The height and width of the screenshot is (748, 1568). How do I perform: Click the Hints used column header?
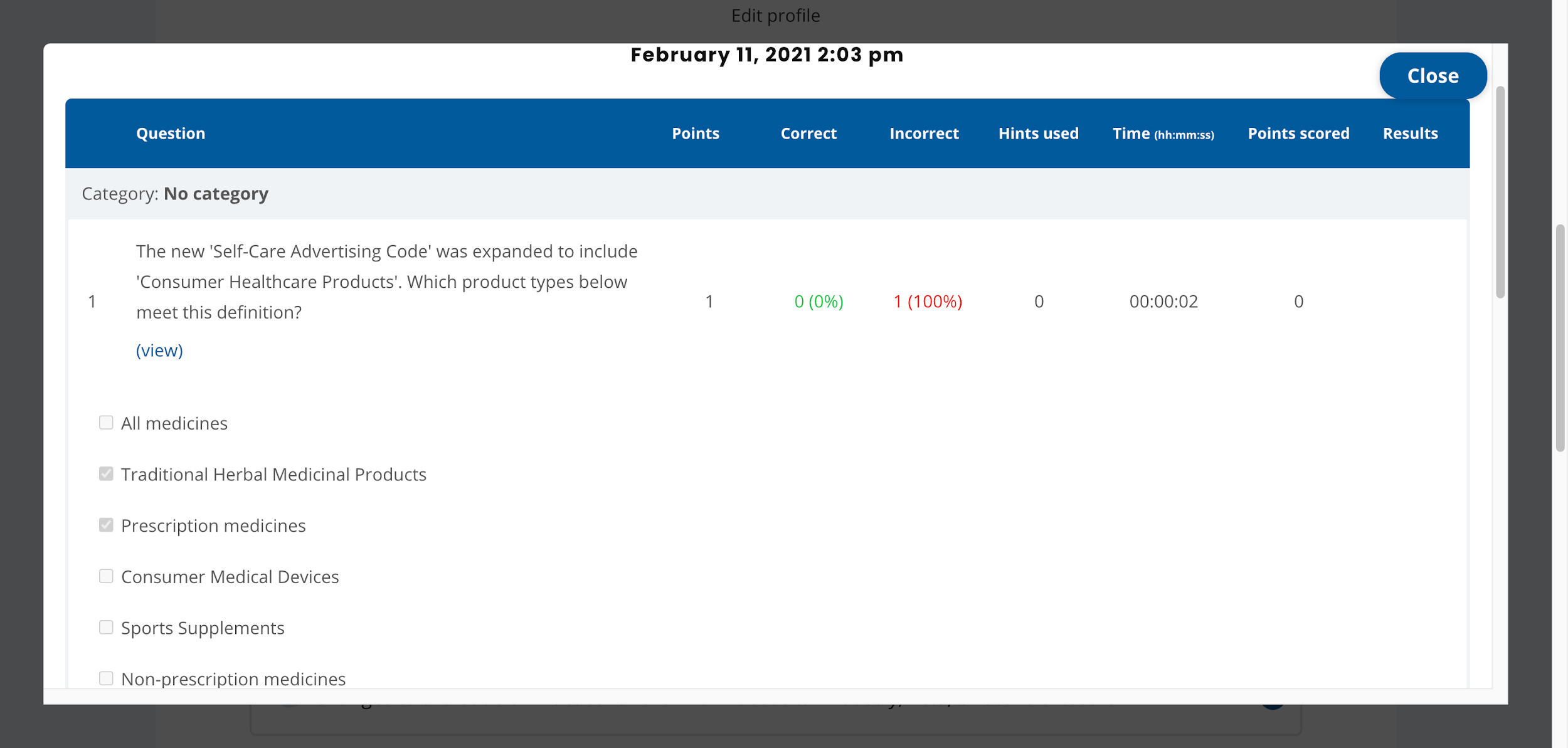pyautogui.click(x=1038, y=134)
